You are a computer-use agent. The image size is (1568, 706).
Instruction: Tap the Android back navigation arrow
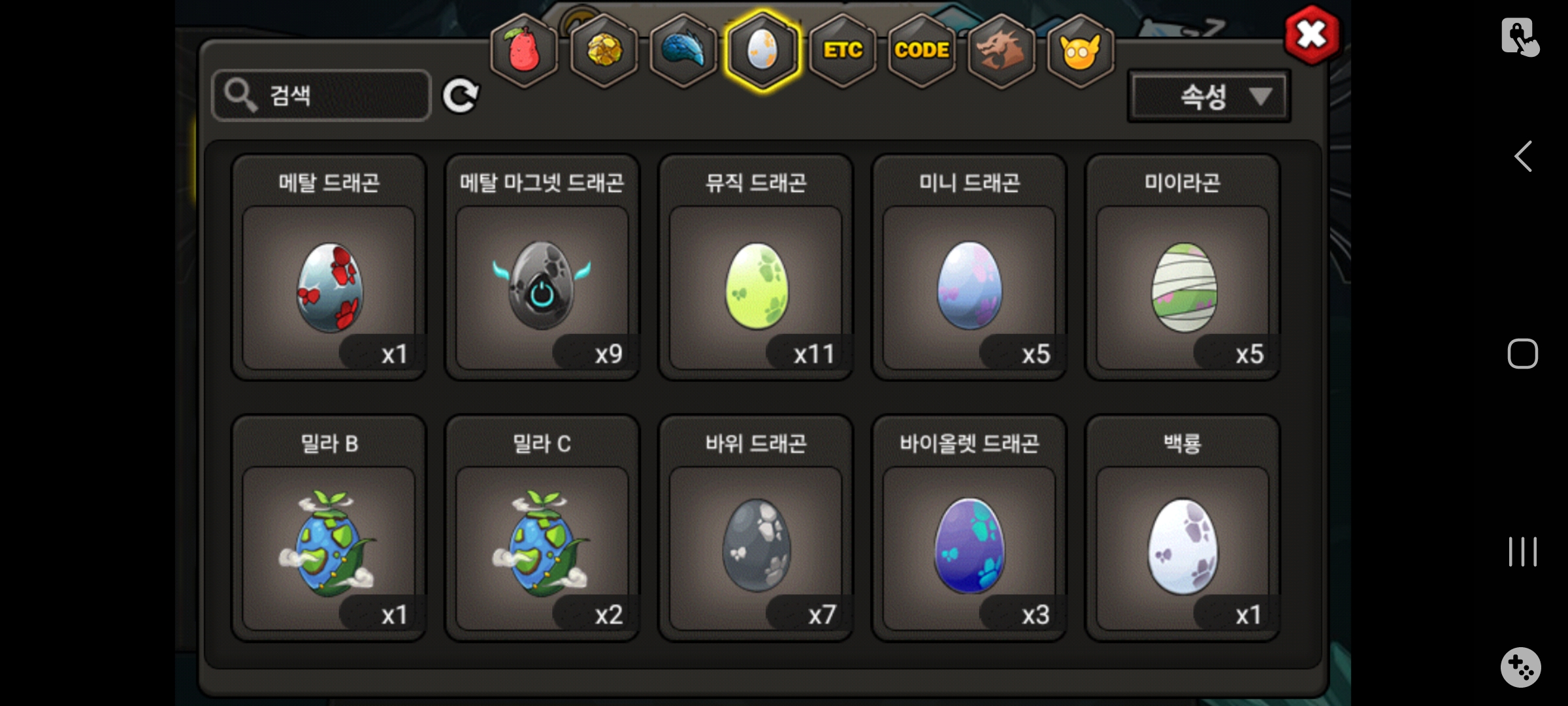(x=1523, y=156)
